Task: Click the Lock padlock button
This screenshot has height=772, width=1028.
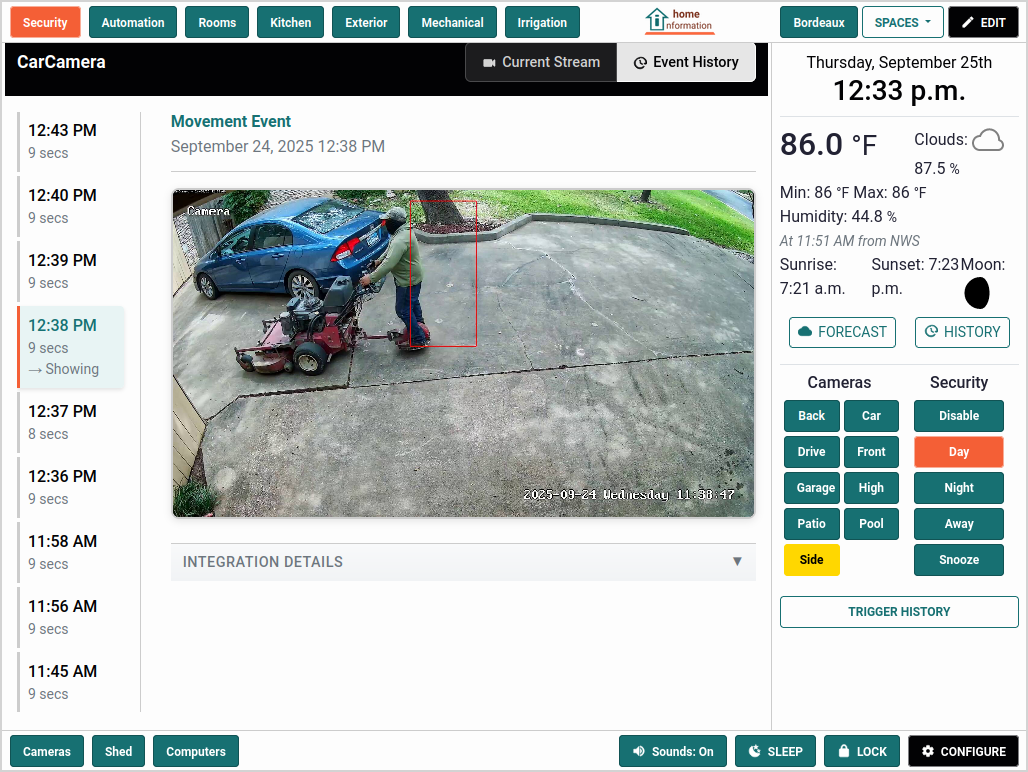Action: pos(861,751)
